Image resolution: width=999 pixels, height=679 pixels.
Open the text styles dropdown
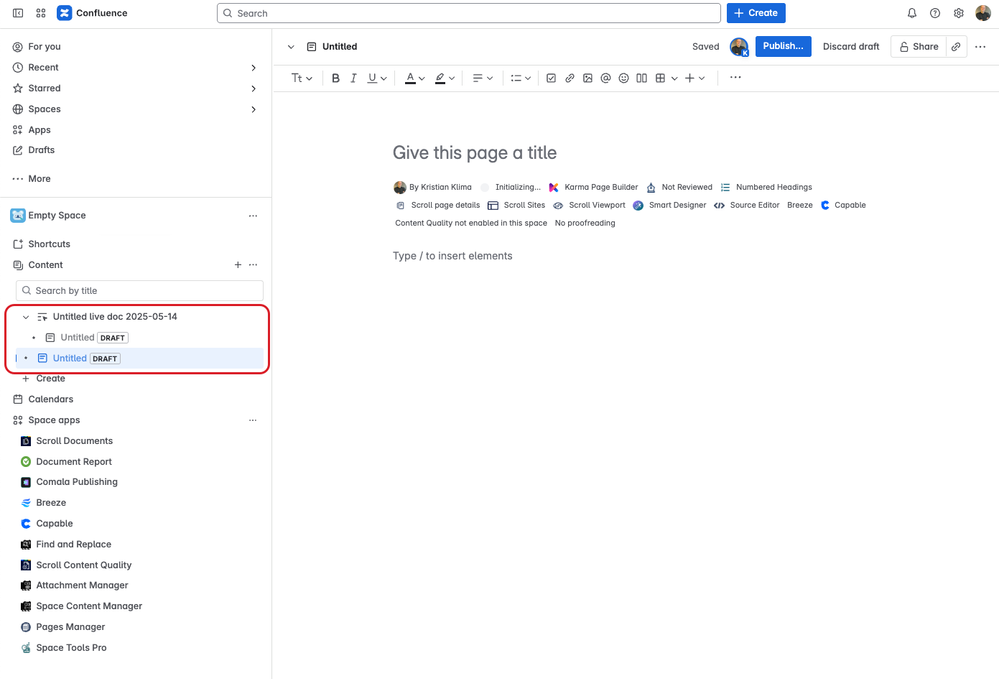point(301,78)
